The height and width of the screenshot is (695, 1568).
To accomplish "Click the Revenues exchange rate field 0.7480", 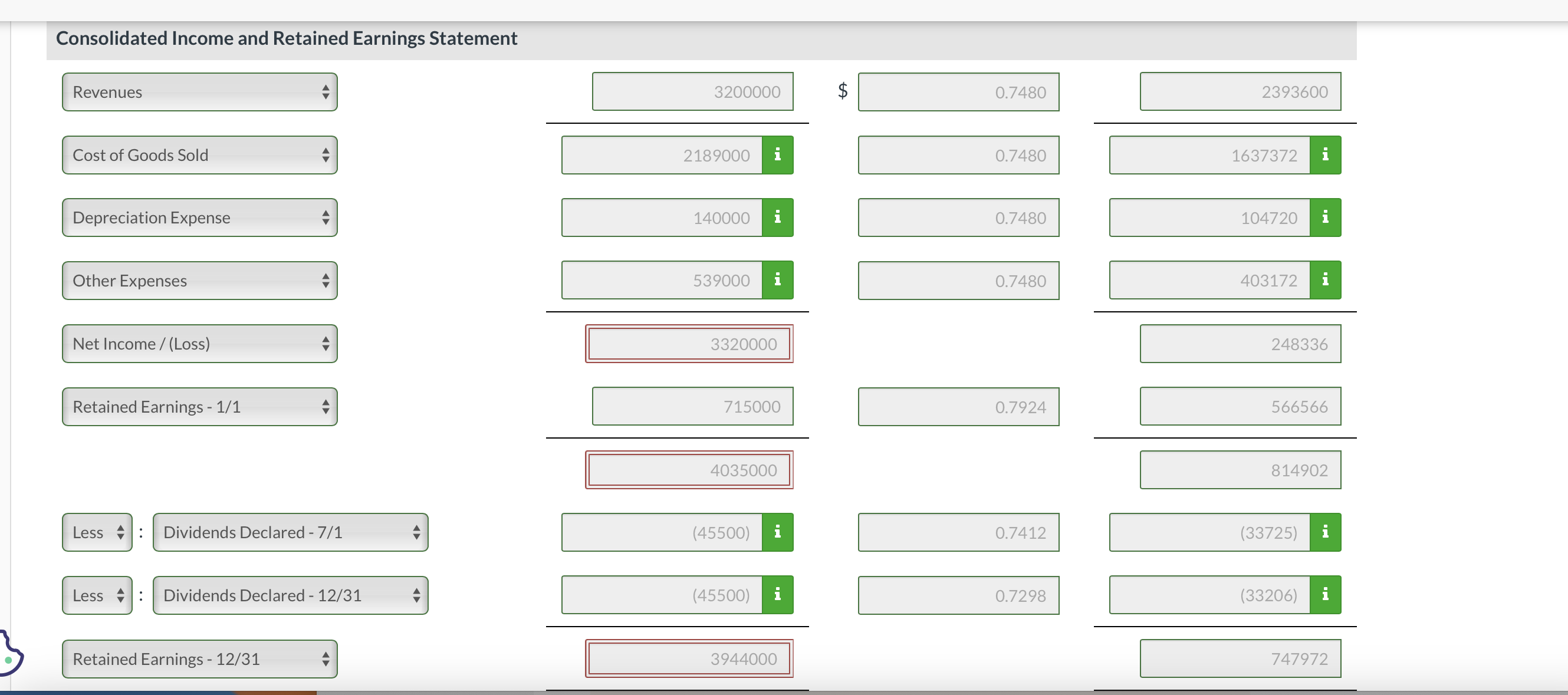I will point(958,93).
